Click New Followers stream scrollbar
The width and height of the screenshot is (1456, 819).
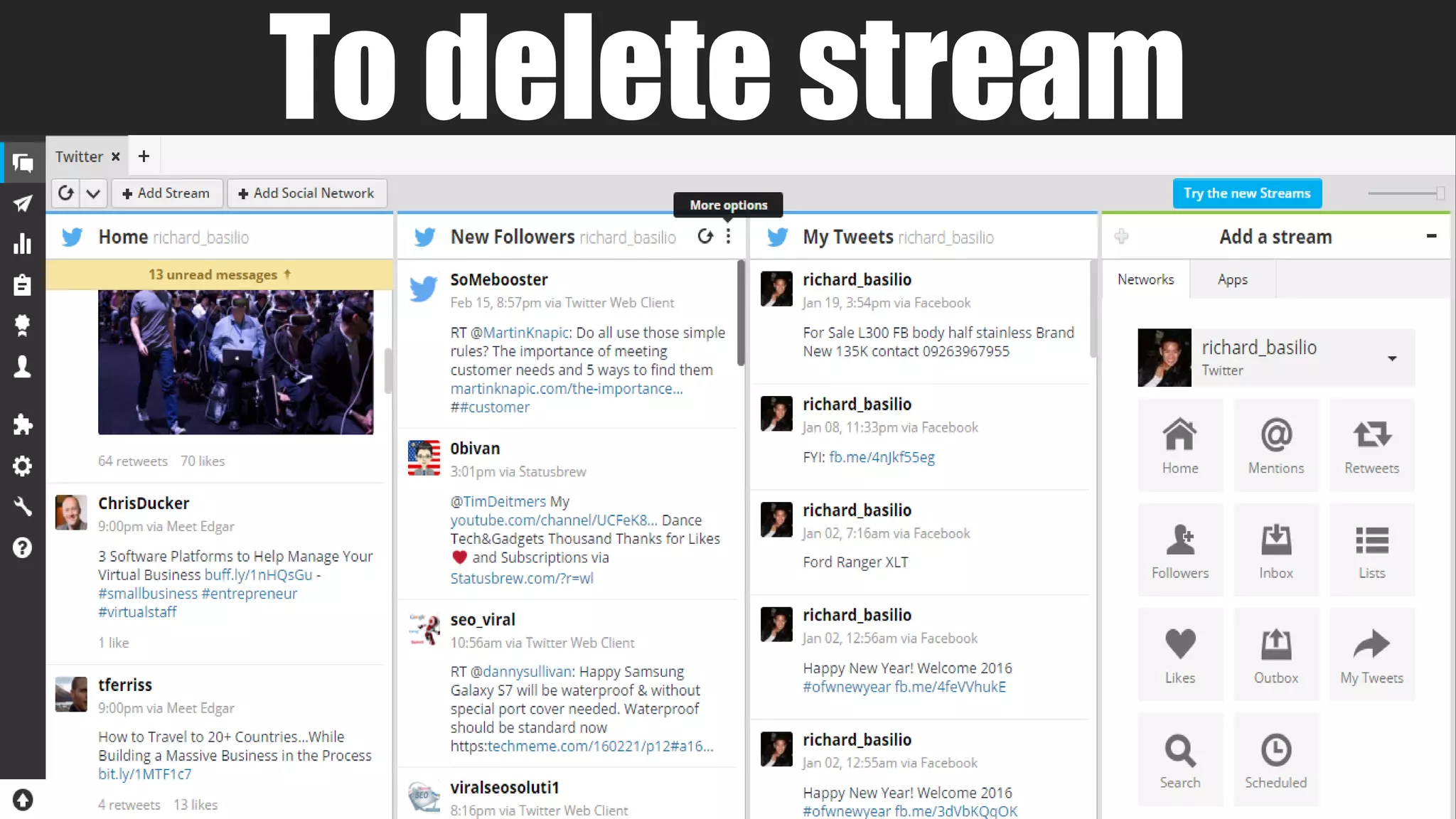(741, 313)
